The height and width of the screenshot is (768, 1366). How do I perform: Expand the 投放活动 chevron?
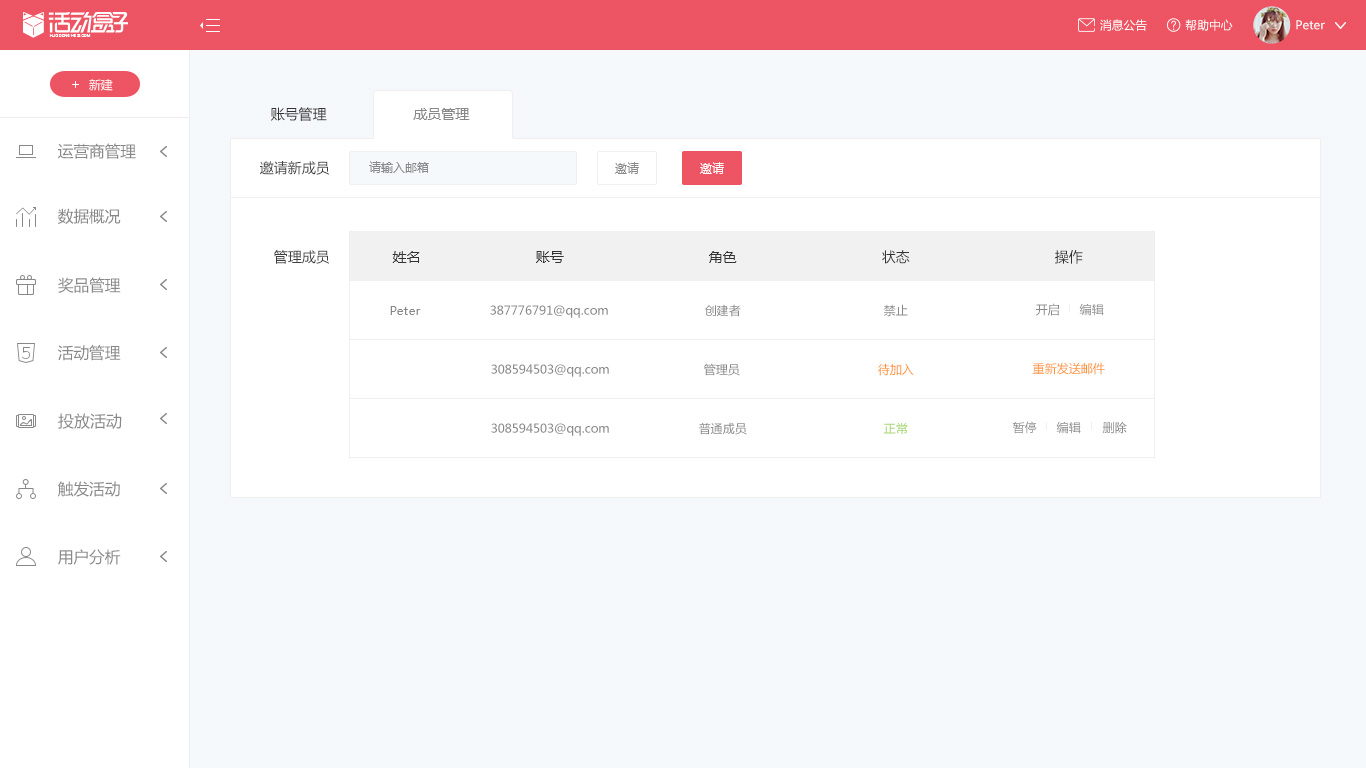click(163, 419)
